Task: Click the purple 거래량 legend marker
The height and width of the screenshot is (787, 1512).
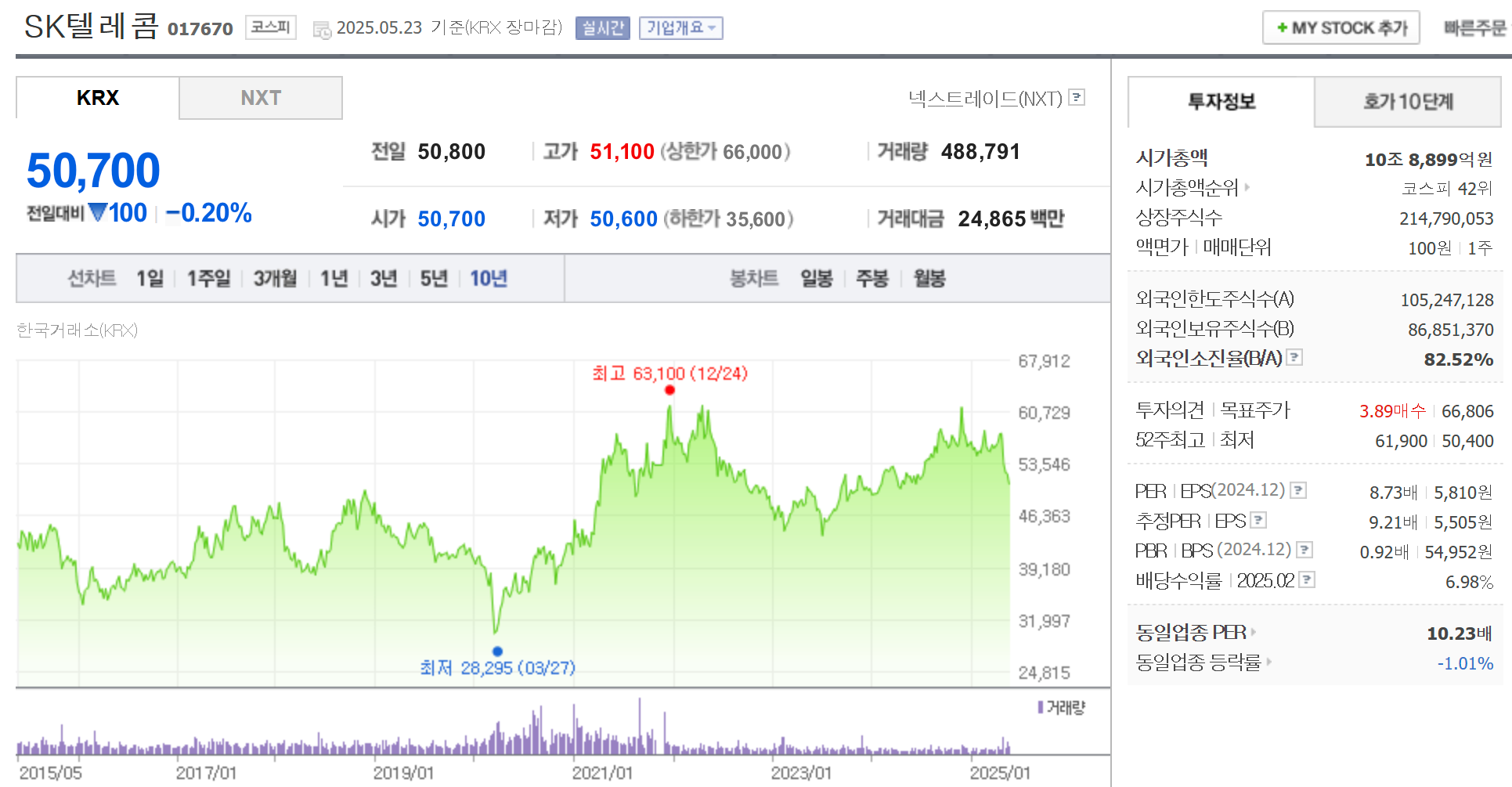Action: tap(1041, 707)
